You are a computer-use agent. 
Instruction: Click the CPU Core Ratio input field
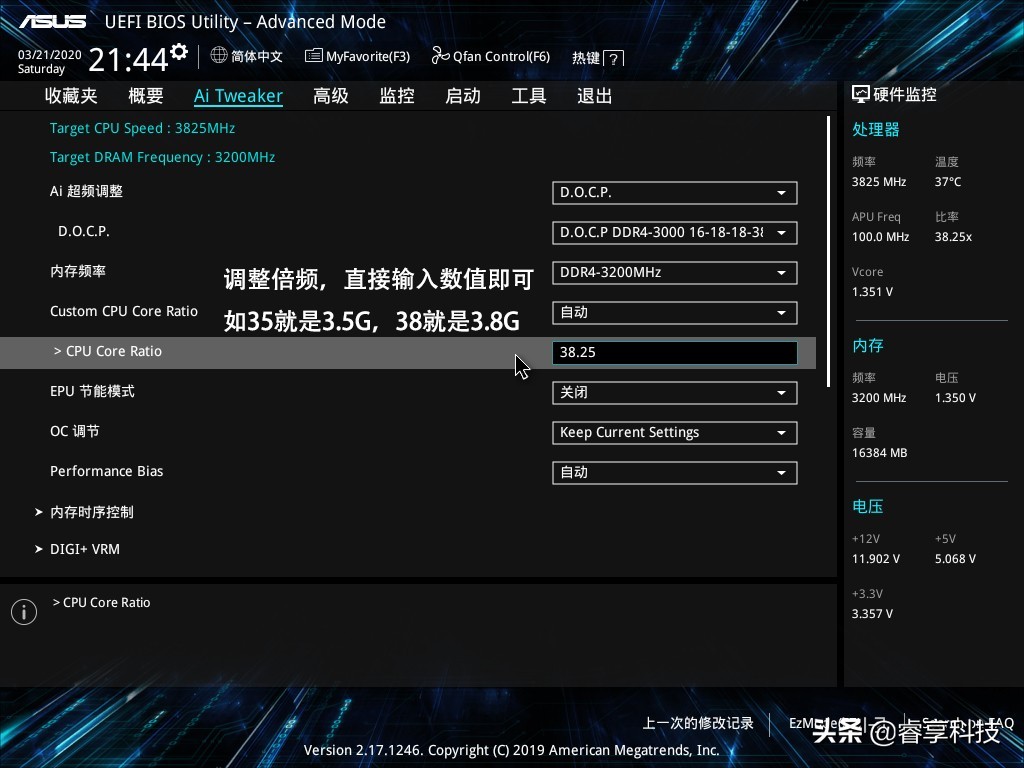(x=674, y=353)
